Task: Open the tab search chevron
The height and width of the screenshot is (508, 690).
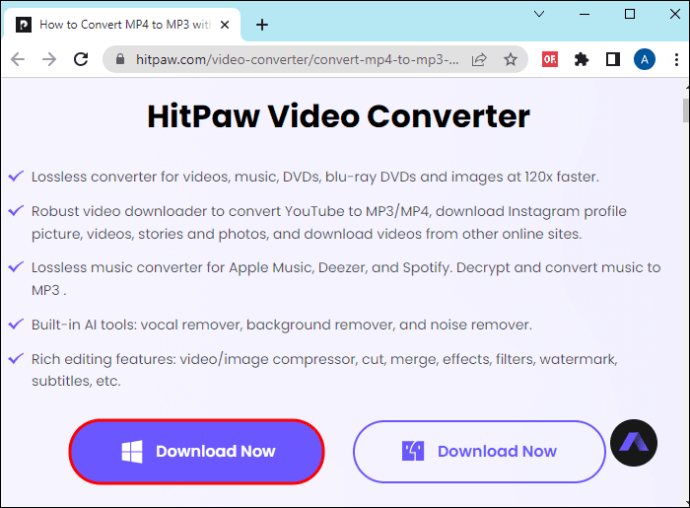Action: pos(539,14)
